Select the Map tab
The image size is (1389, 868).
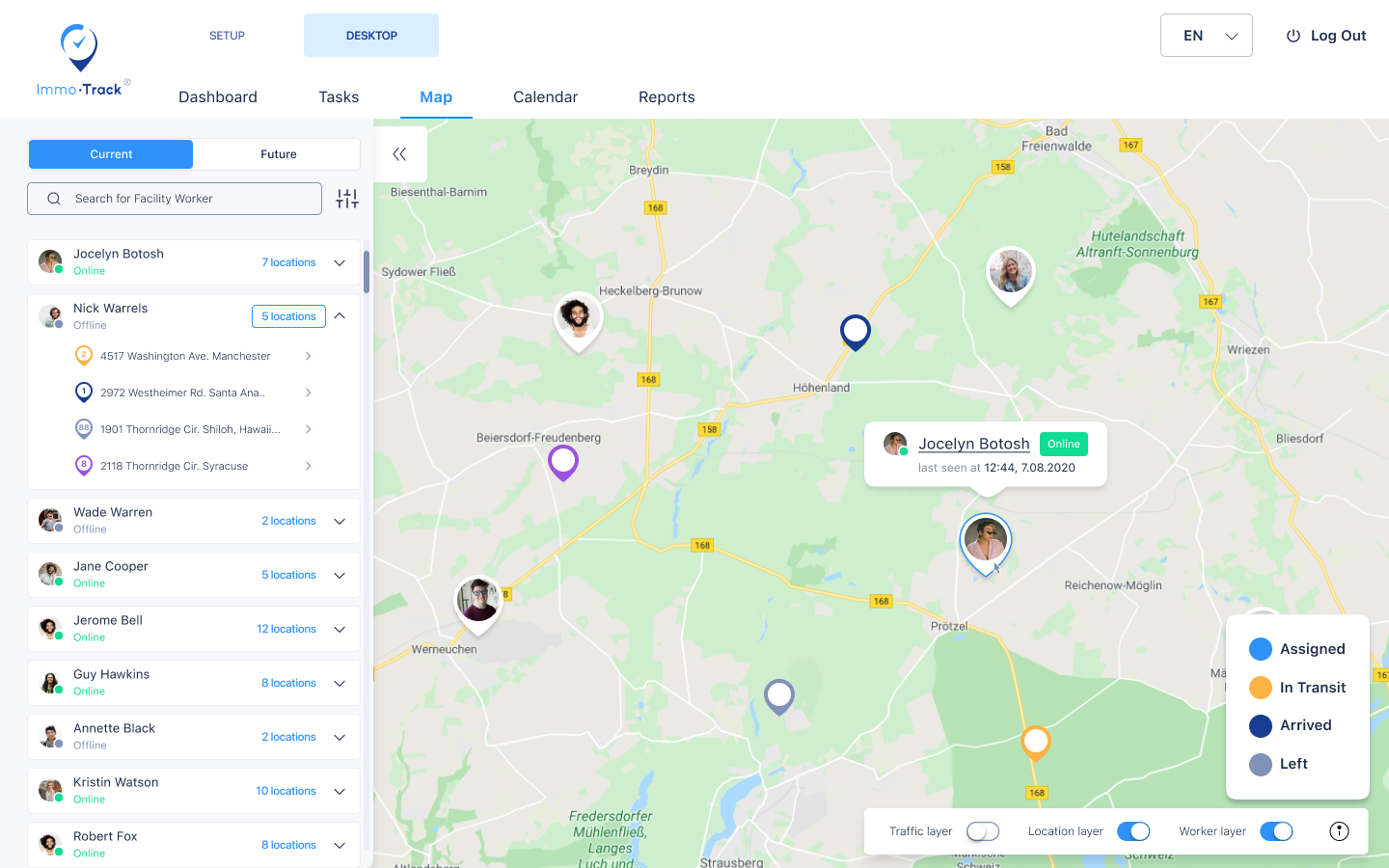436,97
